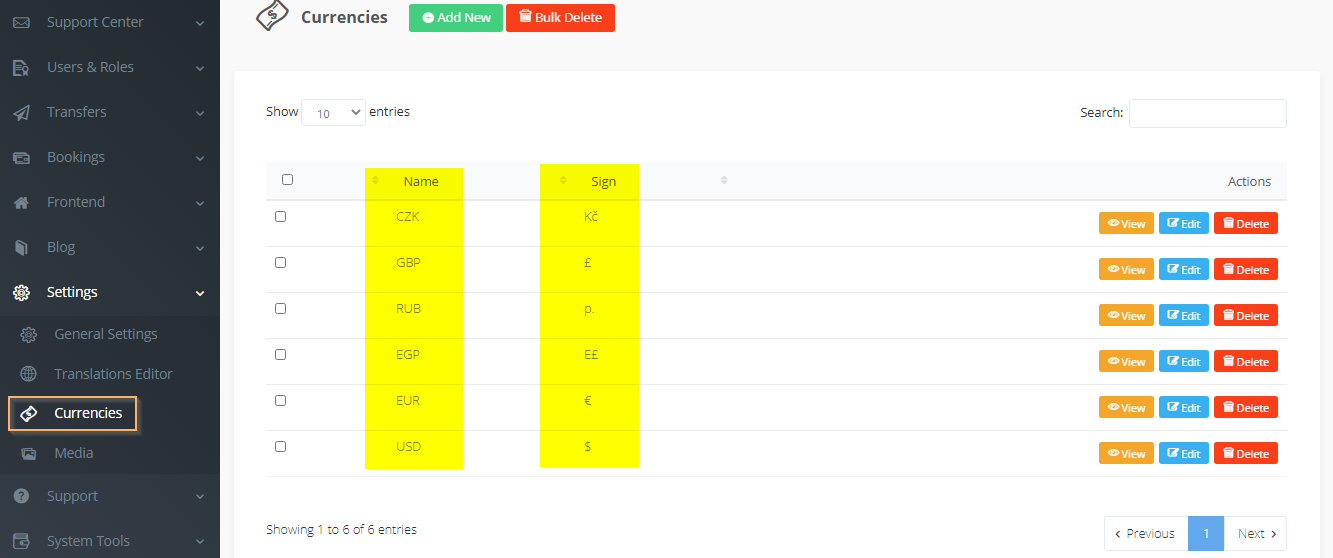Click the Translations Editor globe icon
1333x558 pixels.
[x=29, y=374]
